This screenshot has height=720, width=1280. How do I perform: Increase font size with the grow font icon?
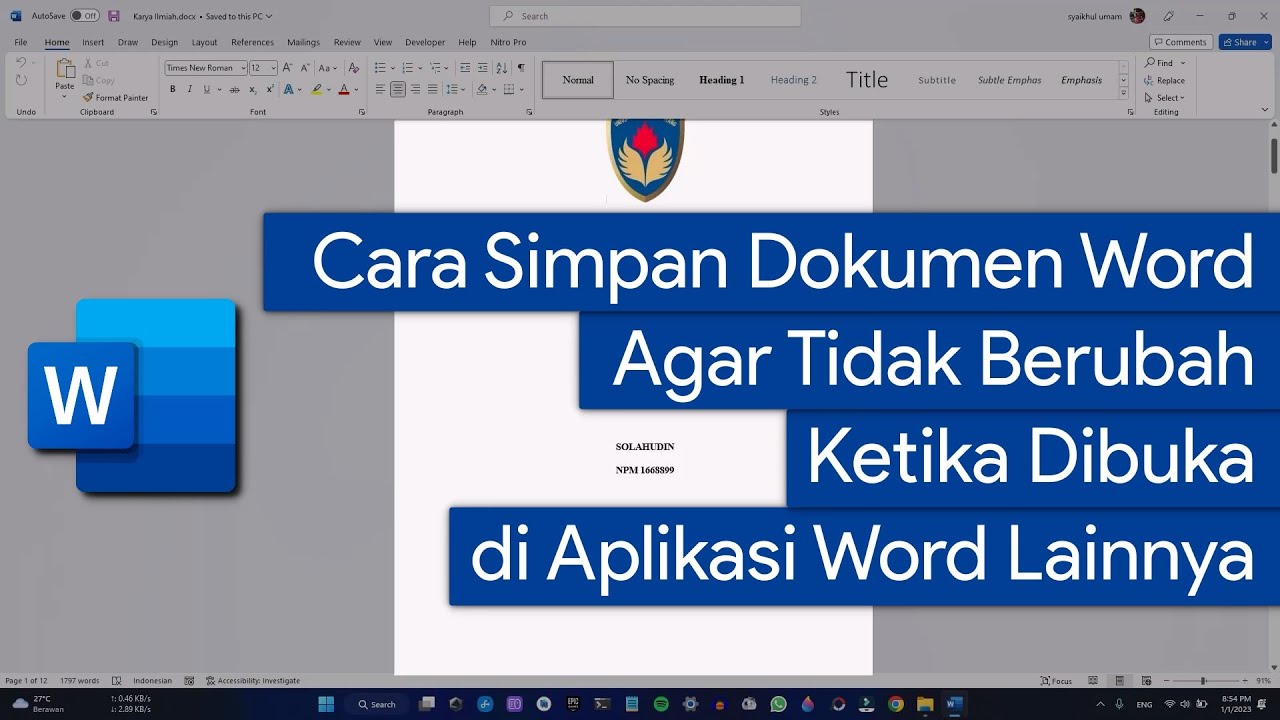pyautogui.click(x=287, y=68)
